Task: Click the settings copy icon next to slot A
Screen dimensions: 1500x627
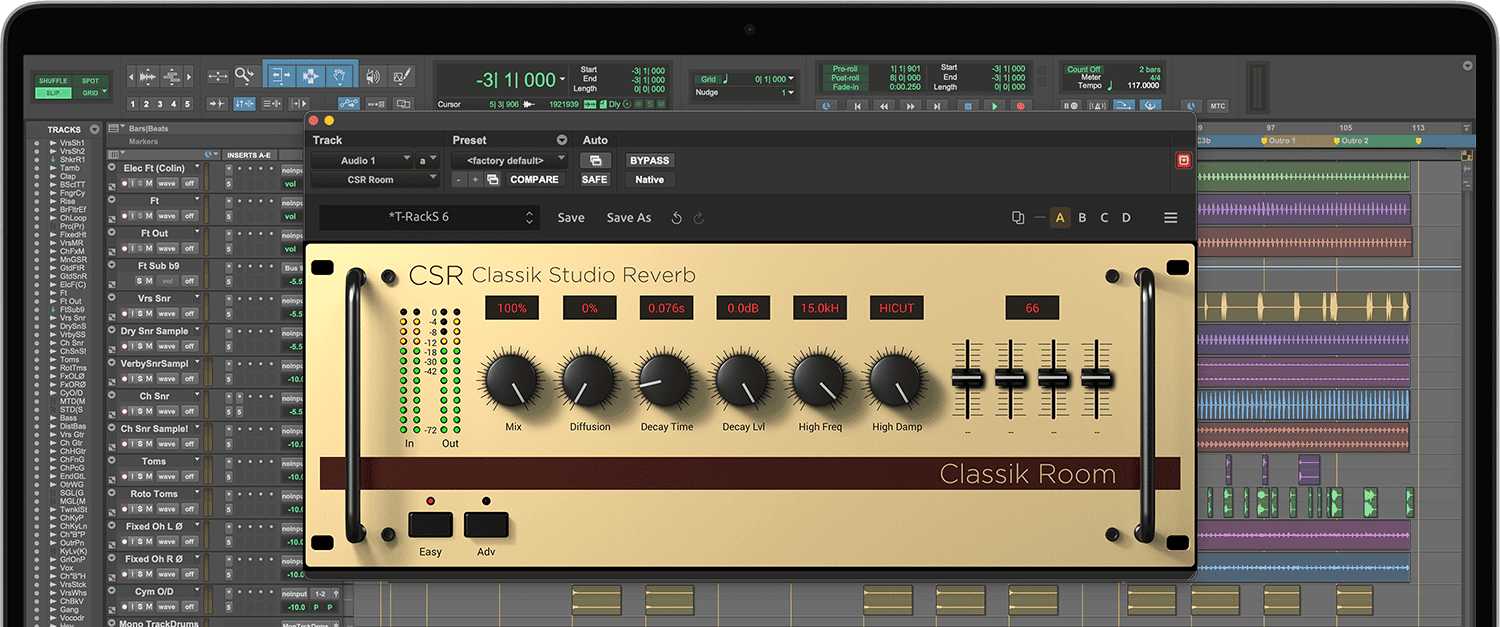Action: point(1018,217)
